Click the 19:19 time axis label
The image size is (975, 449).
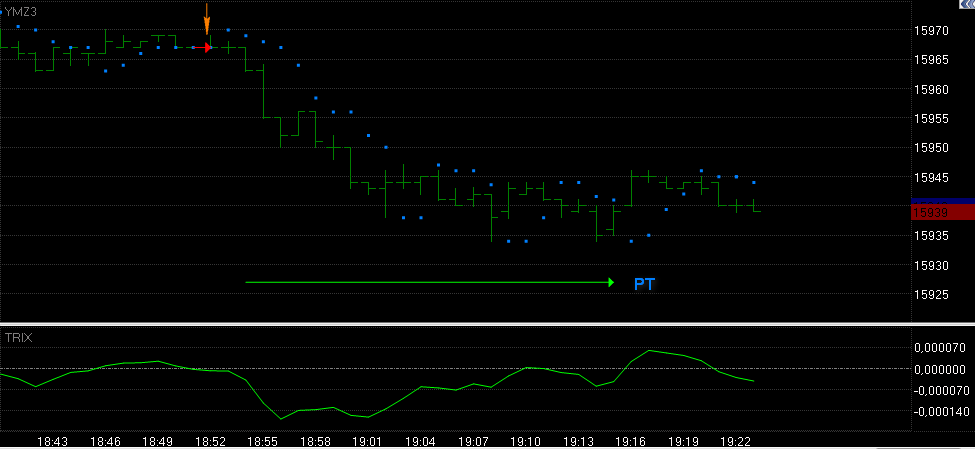[x=683, y=441]
